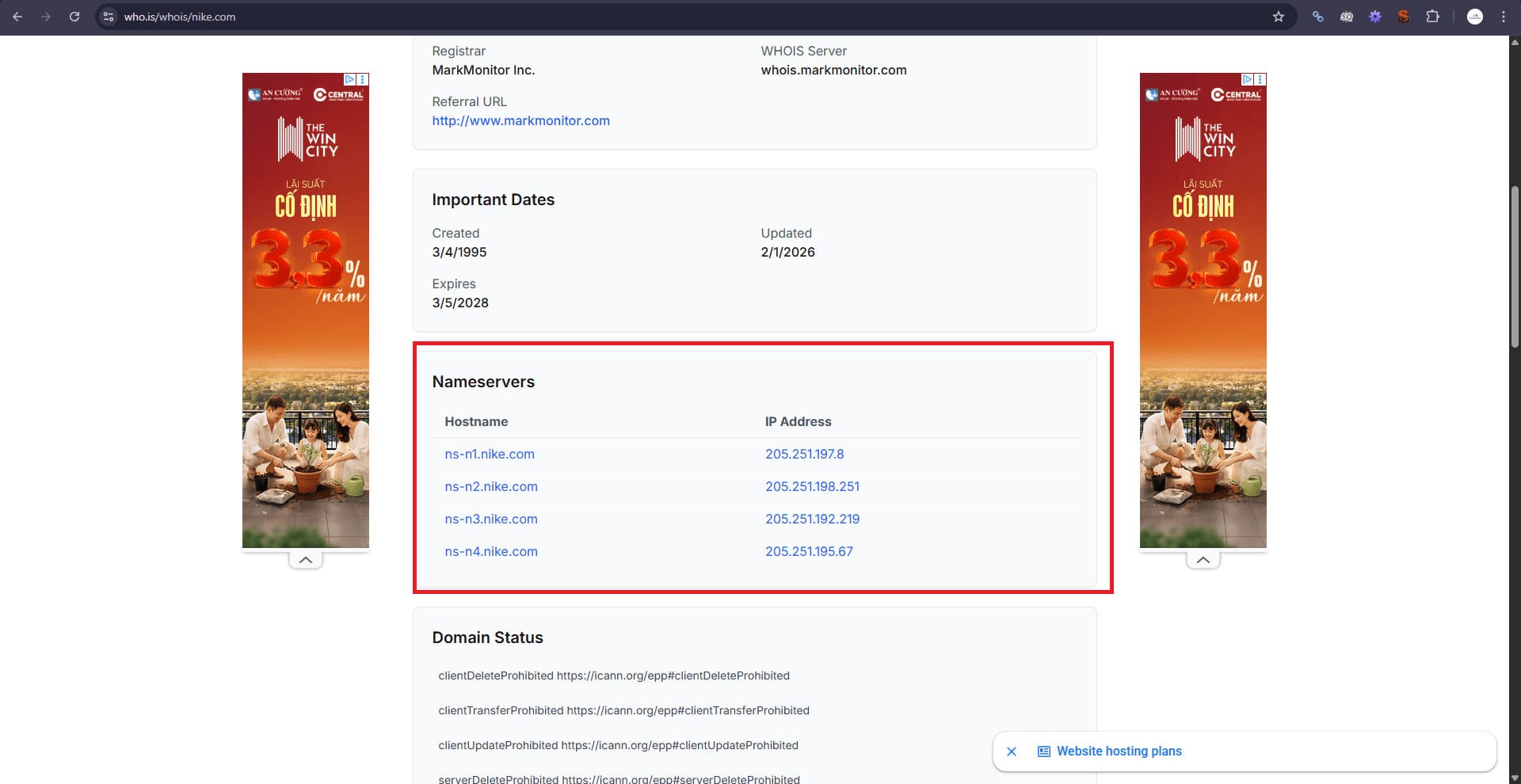Open IP address 205.251.197.8
This screenshot has width=1521, height=784.
click(x=804, y=454)
